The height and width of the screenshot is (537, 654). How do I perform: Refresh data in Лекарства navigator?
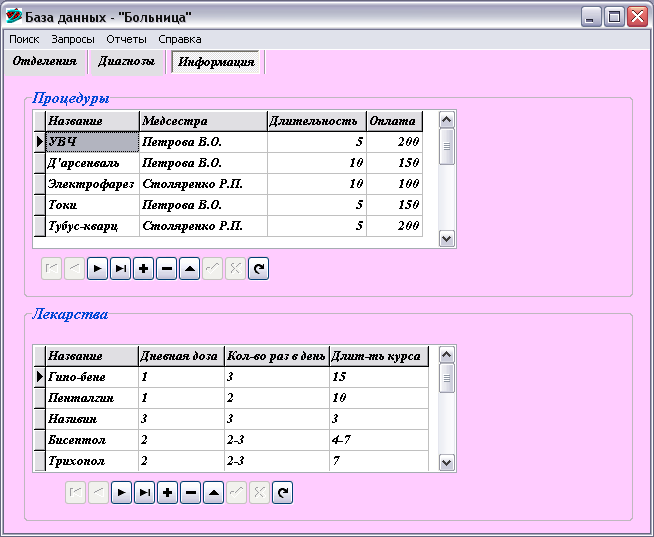pyautogui.click(x=282, y=492)
